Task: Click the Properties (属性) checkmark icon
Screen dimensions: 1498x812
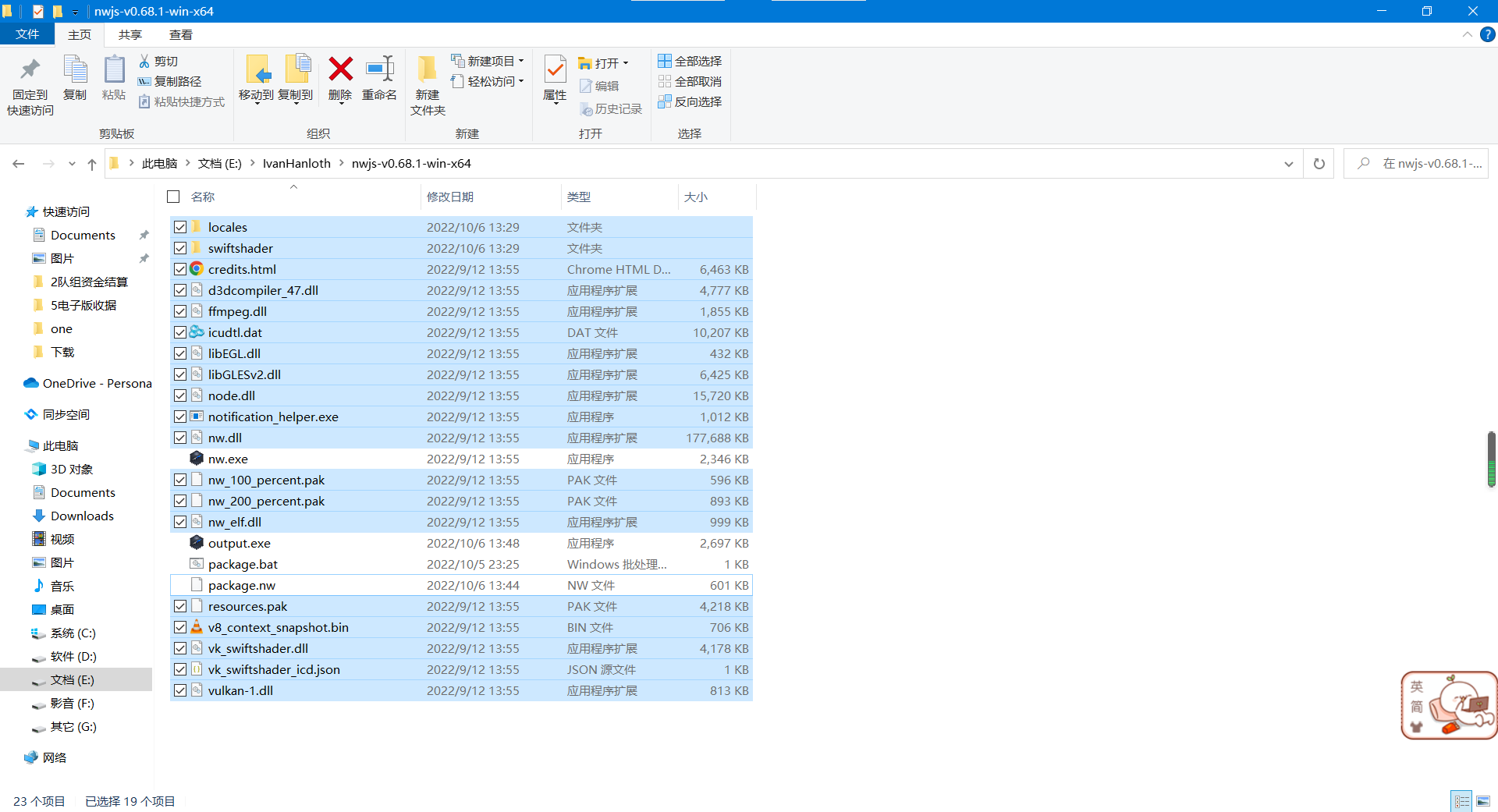Action: pyautogui.click(x=555, y=70)
